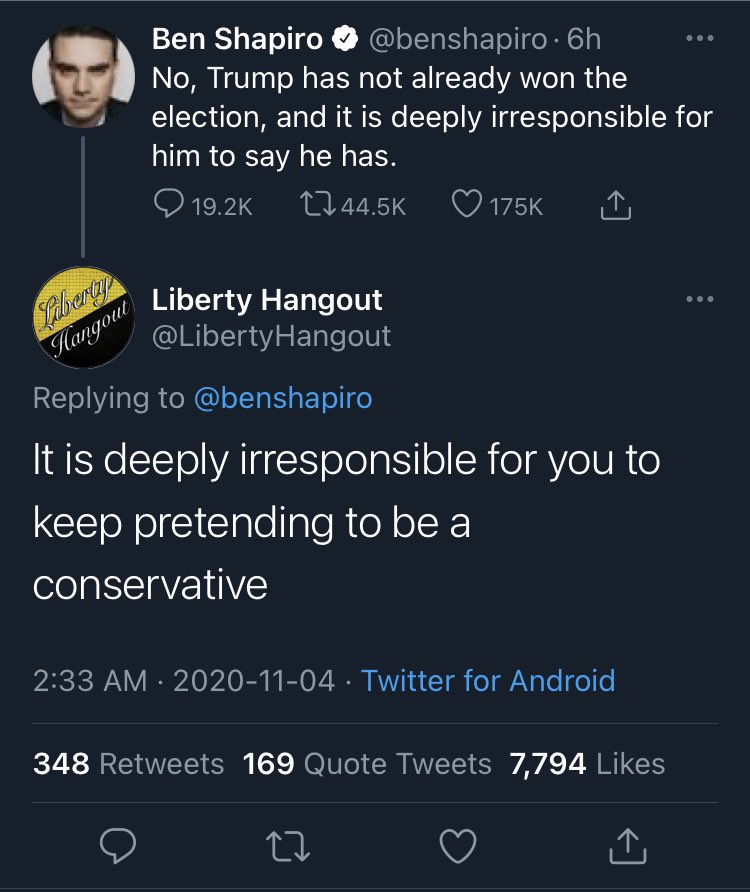View the 7,794 Likes list

587,764
